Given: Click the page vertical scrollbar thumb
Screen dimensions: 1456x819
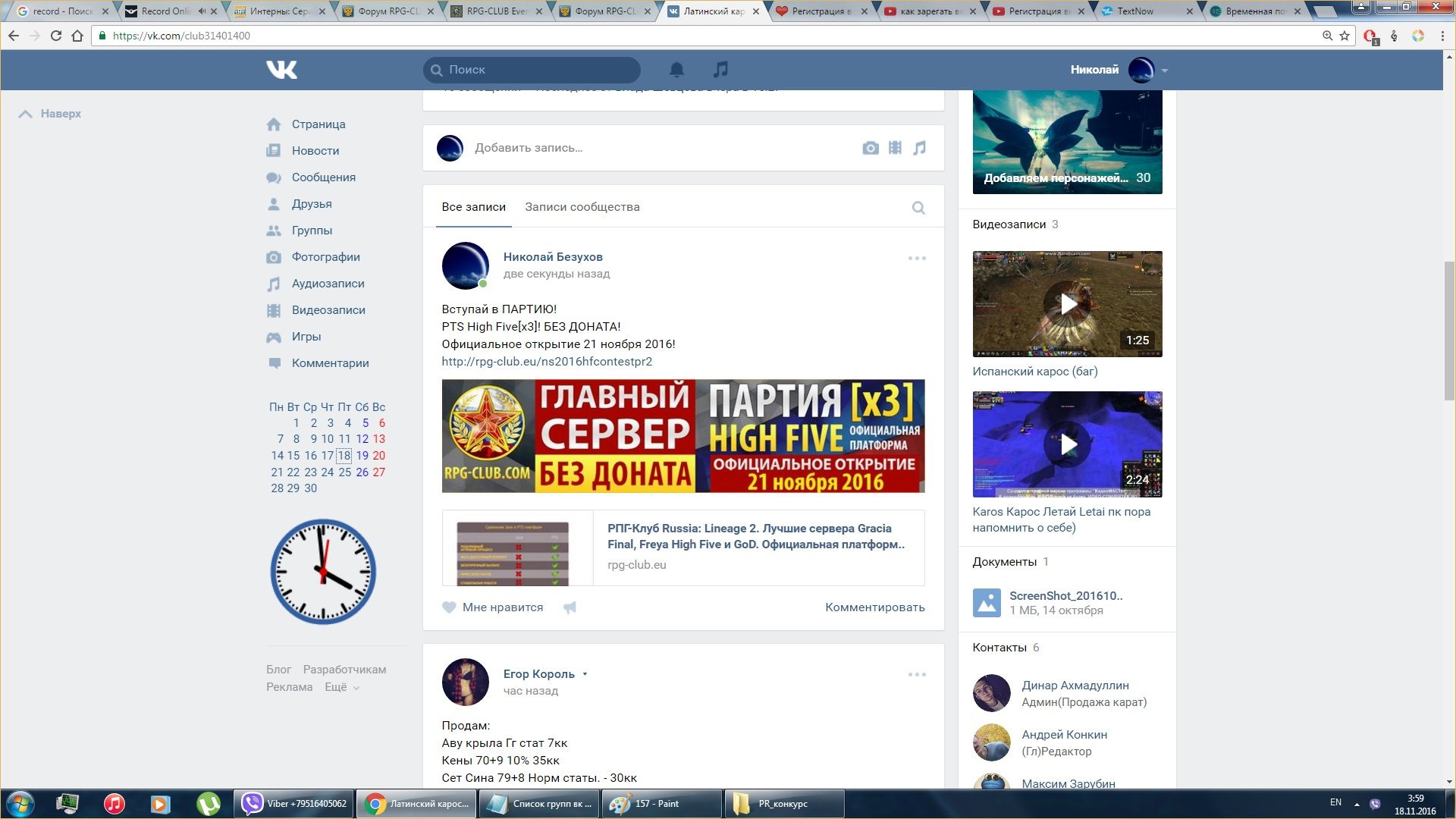Looking at the screenshot, I should (x=1449, y=330).
